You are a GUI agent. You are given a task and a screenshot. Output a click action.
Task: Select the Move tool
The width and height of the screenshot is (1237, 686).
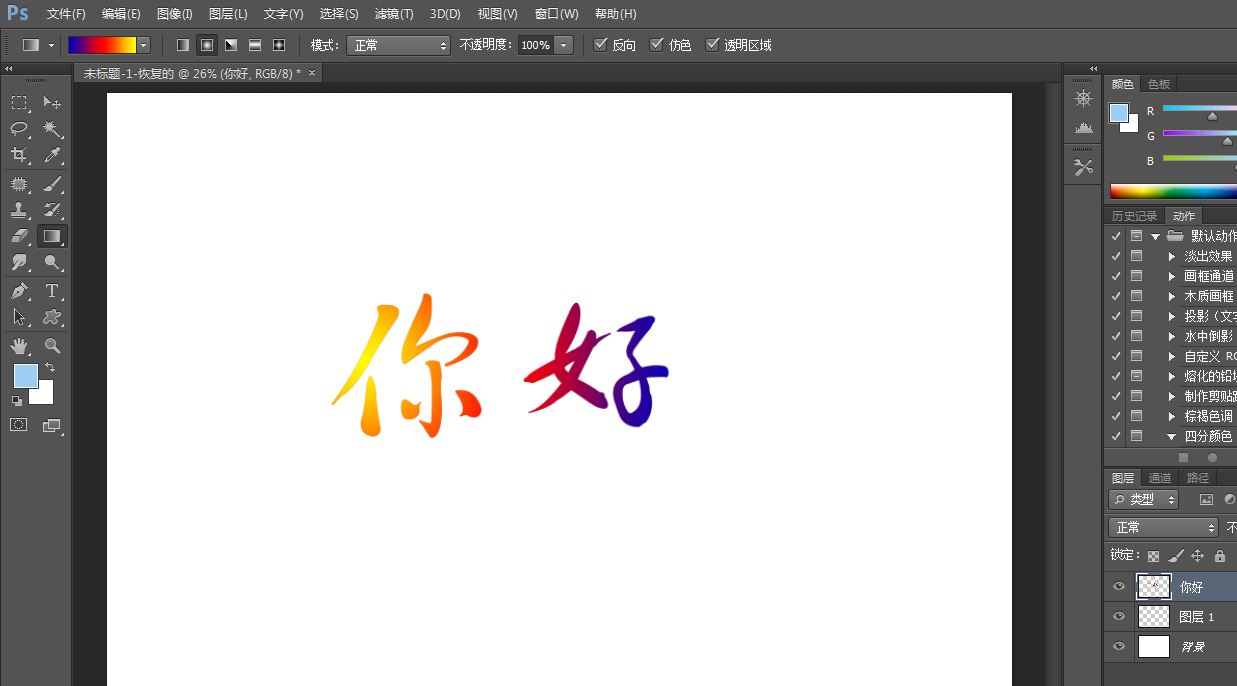52,103
